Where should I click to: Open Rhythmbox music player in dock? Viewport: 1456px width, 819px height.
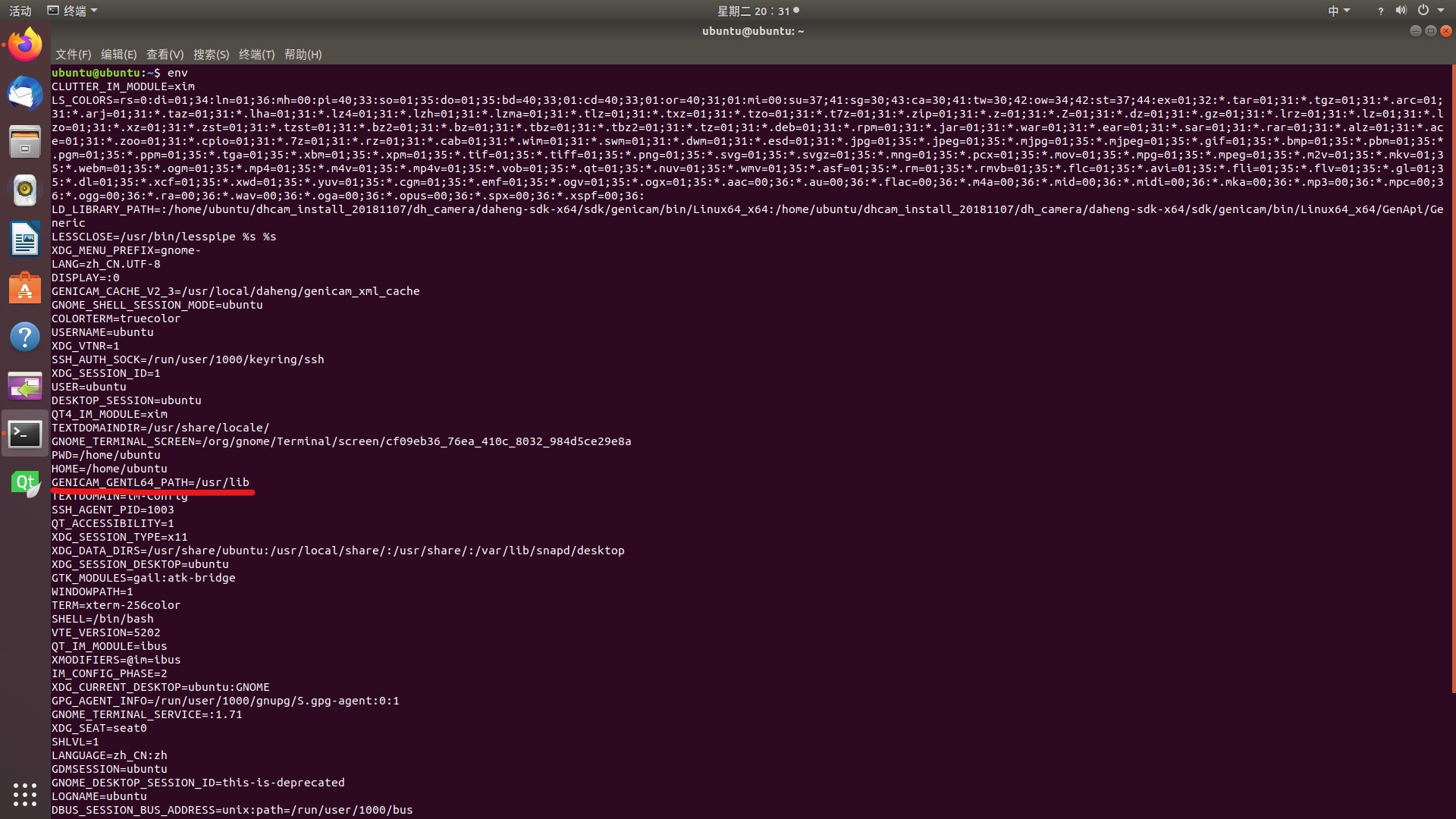point(25,190)
